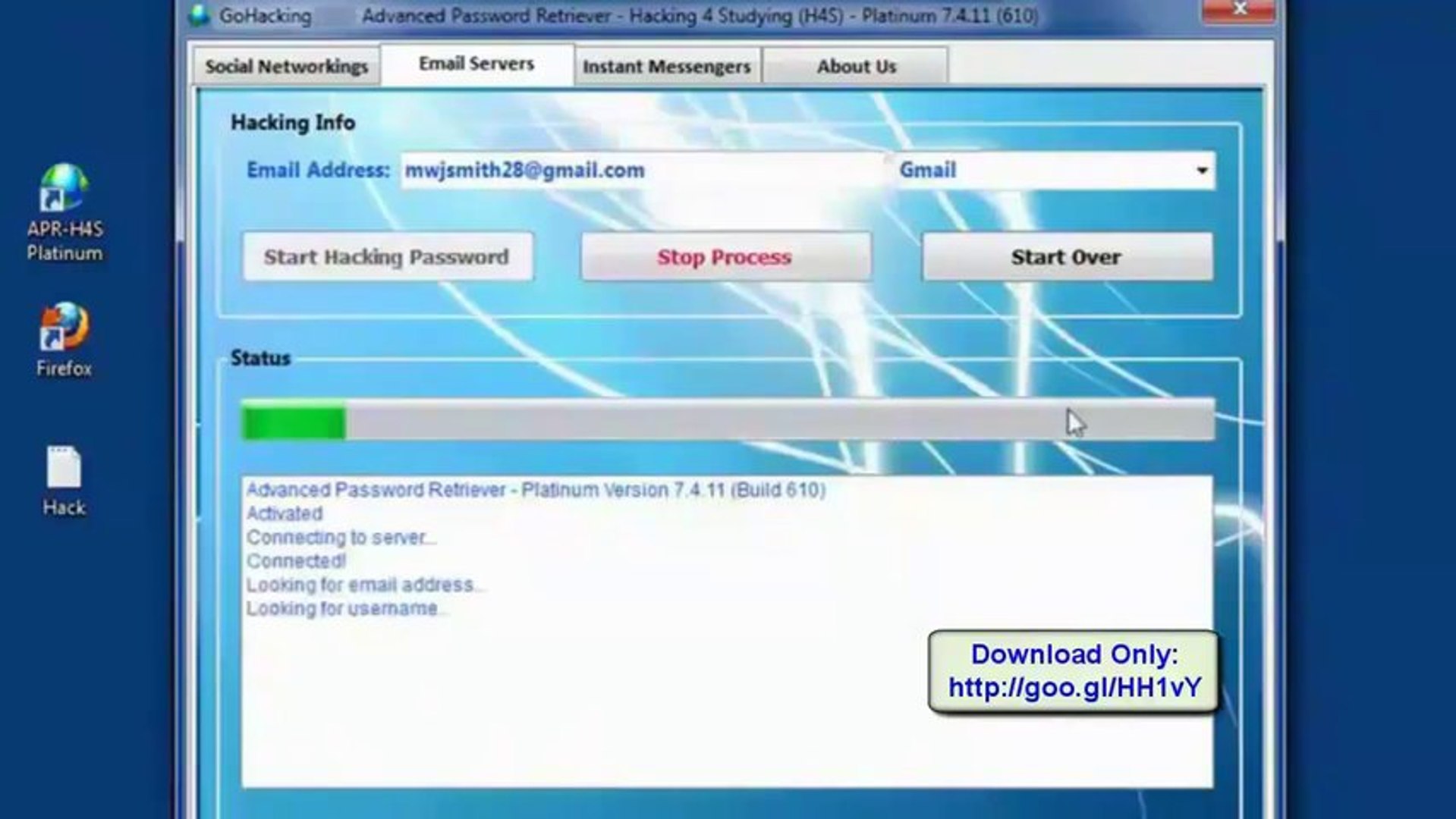Switch to the Social Networkings tab

click(286, 66)
